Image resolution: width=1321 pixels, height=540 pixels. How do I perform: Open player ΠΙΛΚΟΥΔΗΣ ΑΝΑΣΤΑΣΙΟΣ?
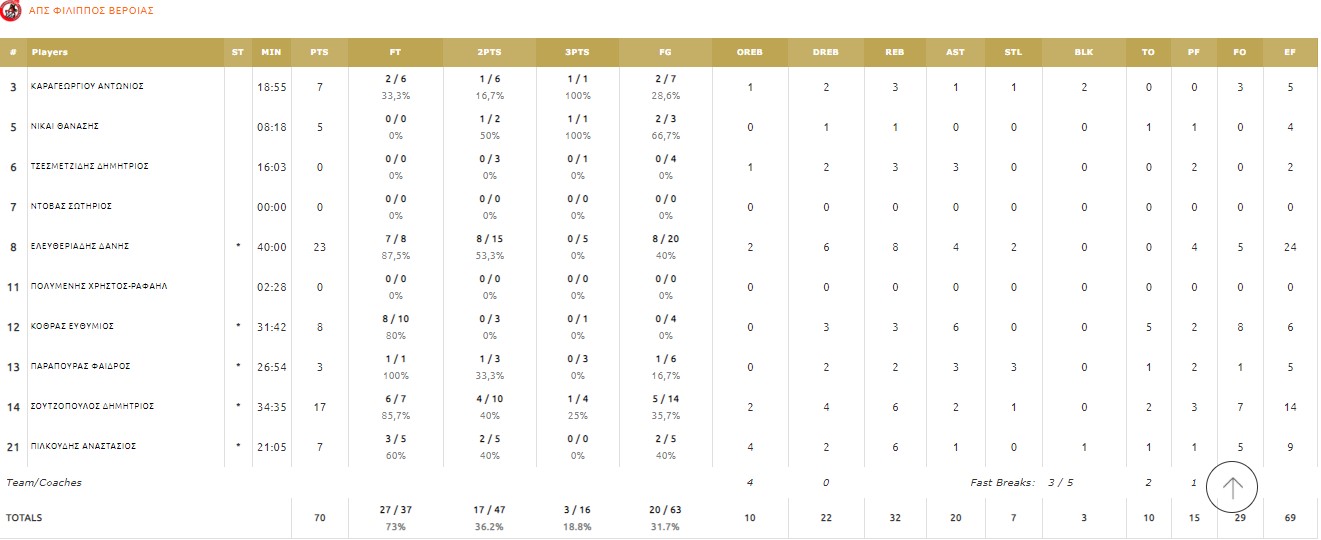pos(83,446)
